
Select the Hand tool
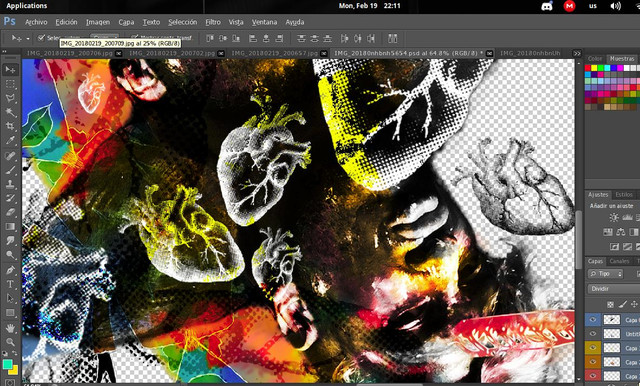point(10,328)
